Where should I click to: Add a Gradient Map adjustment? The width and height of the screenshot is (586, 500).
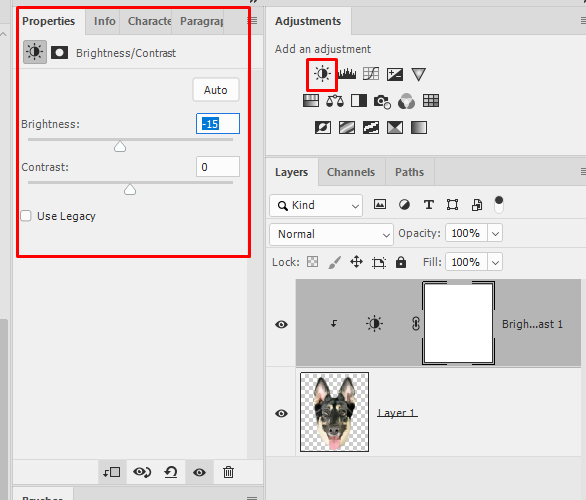point(419,128)
